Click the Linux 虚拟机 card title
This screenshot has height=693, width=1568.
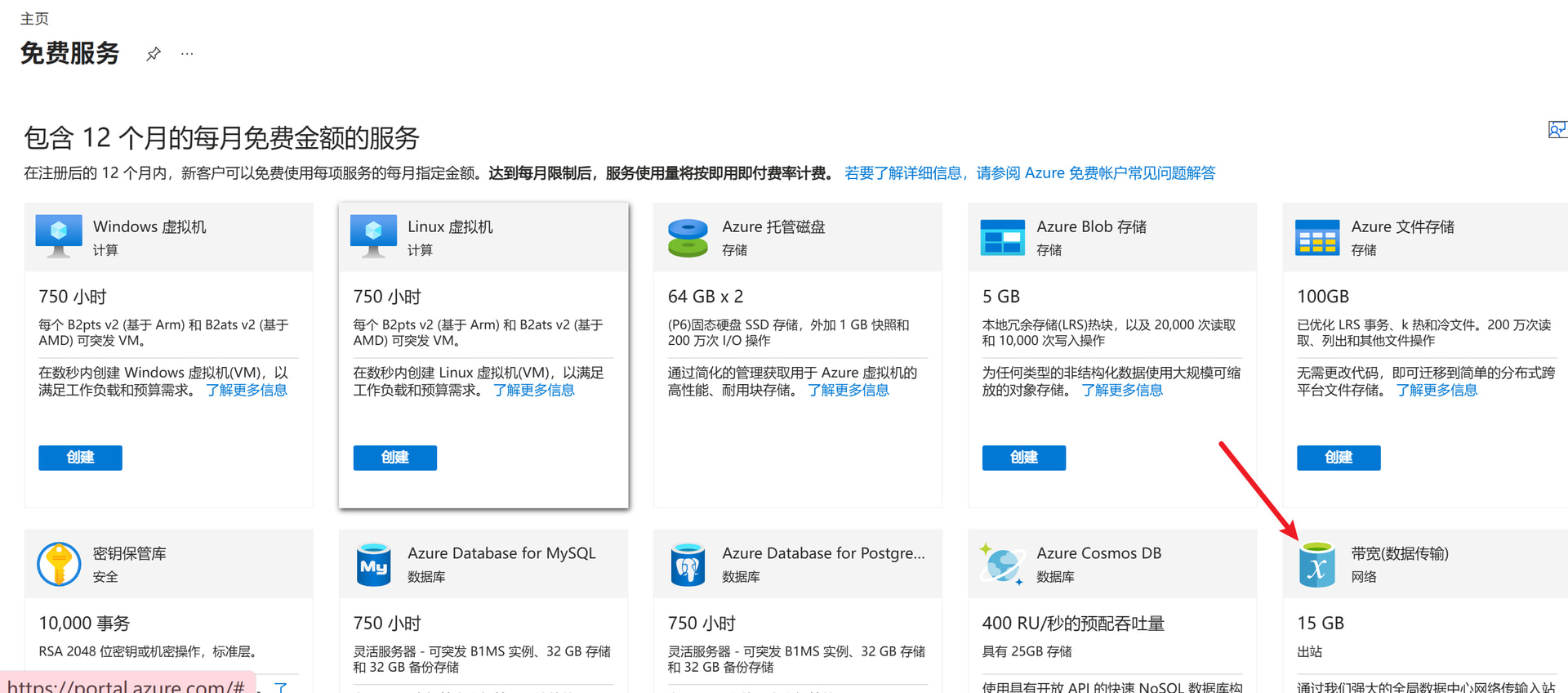pyautogui.click(x=450, y=226)
